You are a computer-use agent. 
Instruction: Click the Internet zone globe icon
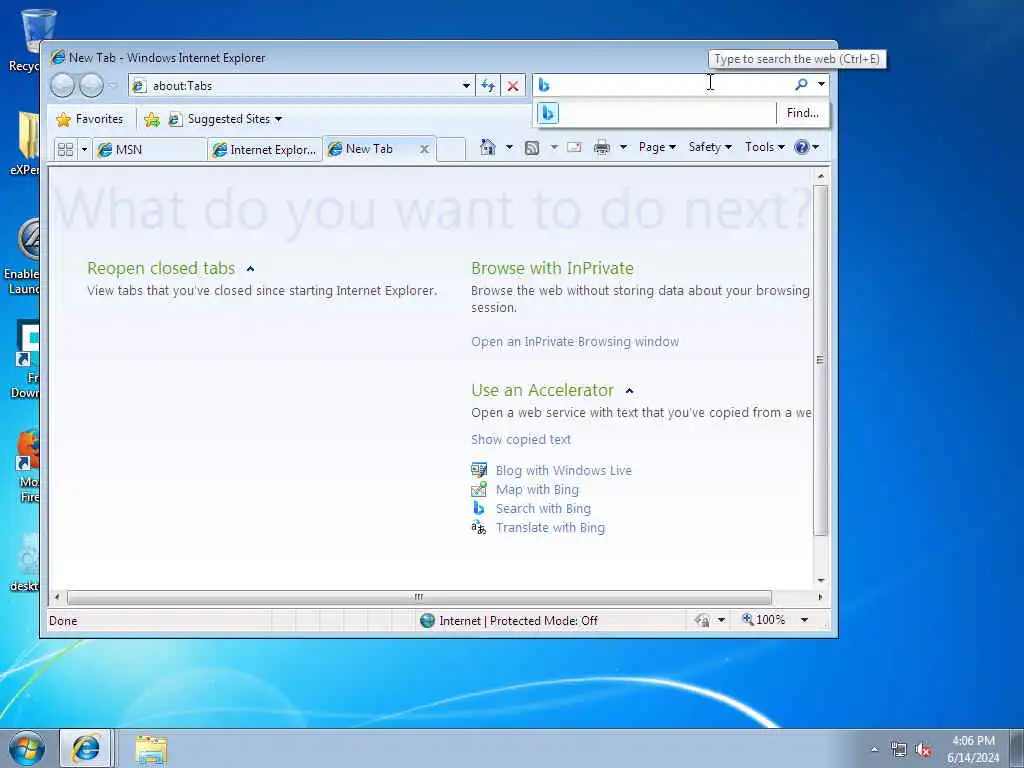(428, 620)
